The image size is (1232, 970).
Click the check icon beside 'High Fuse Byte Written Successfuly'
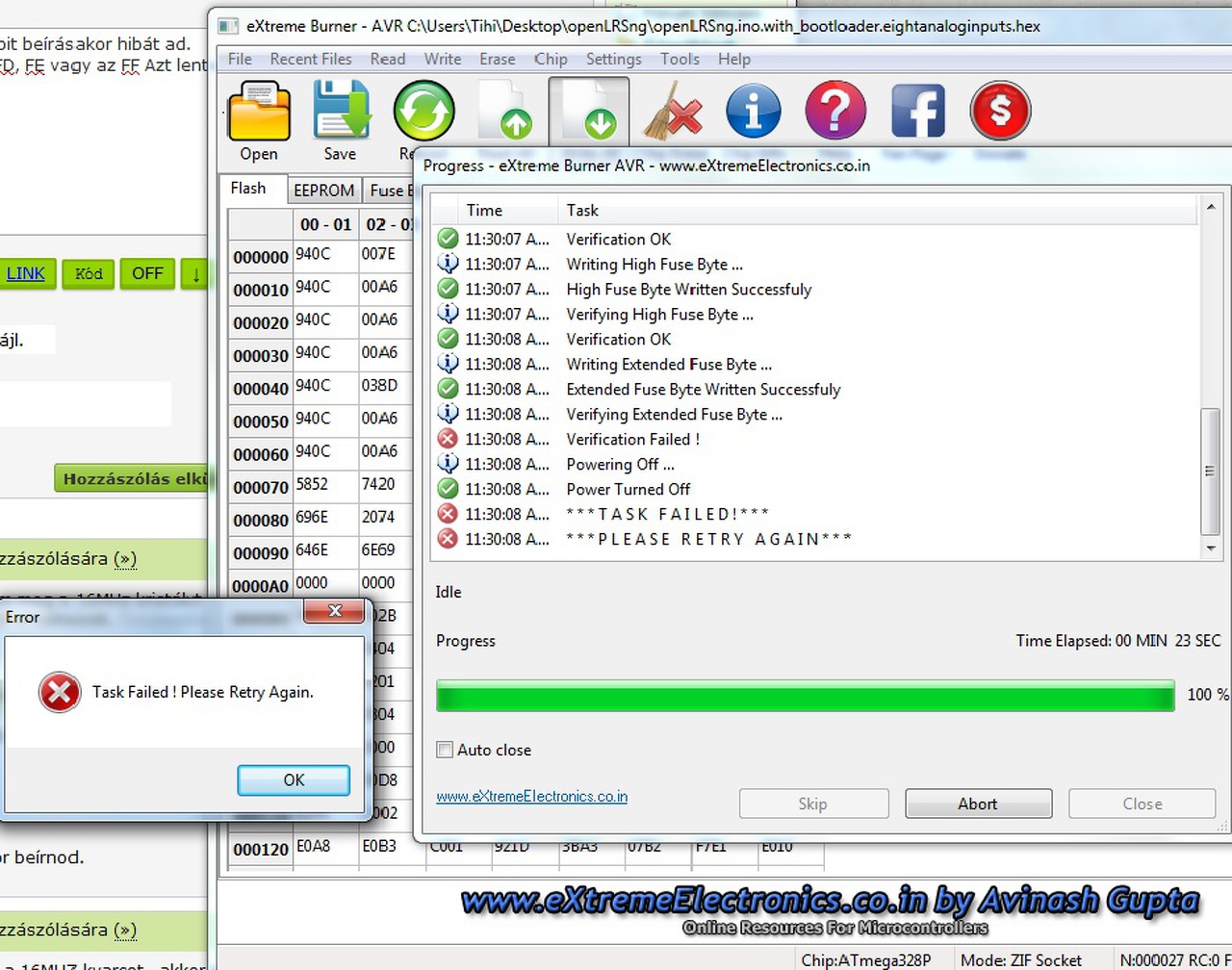tap(448, 289)
